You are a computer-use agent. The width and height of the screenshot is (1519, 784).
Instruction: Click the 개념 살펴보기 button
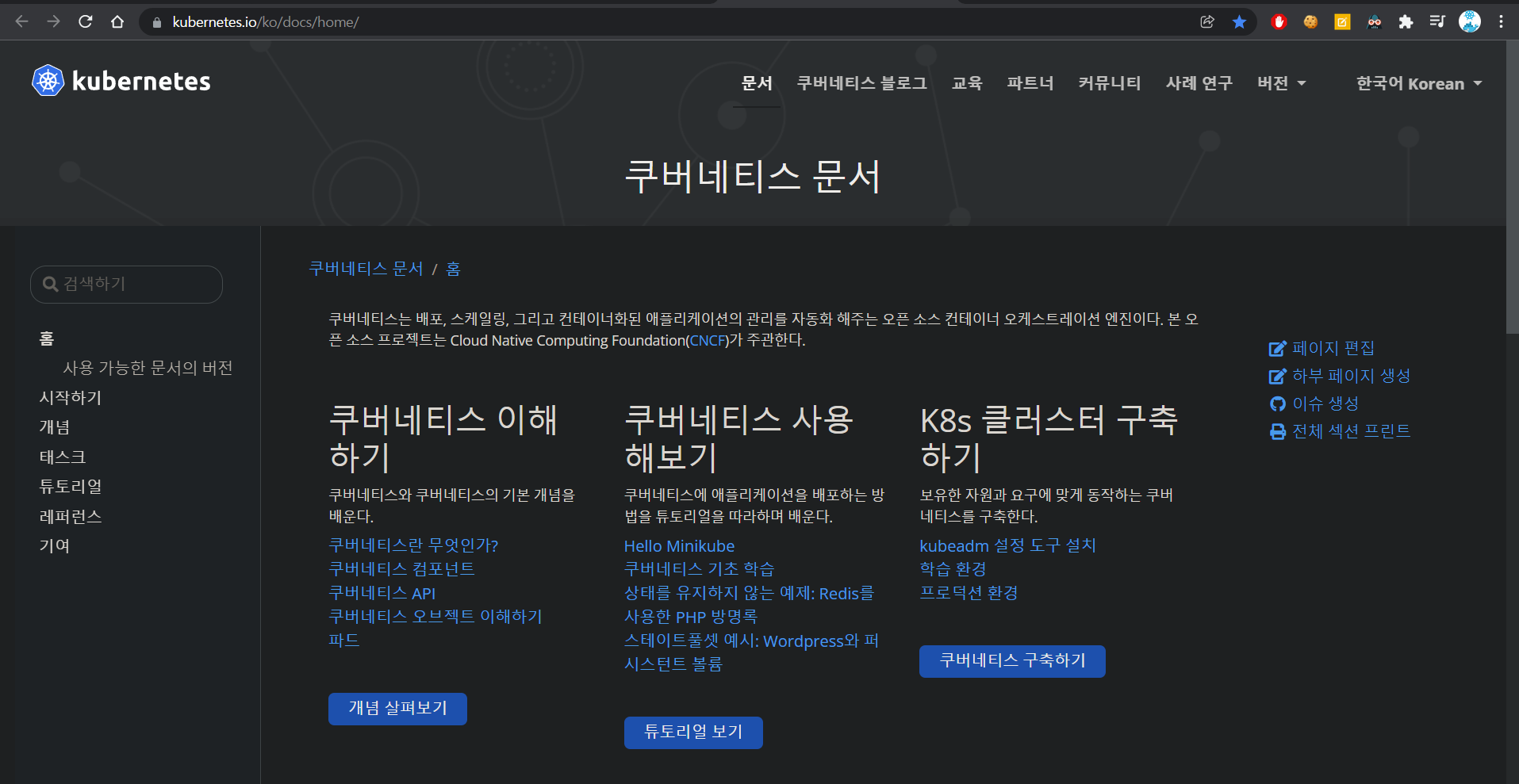click(397, 709)
